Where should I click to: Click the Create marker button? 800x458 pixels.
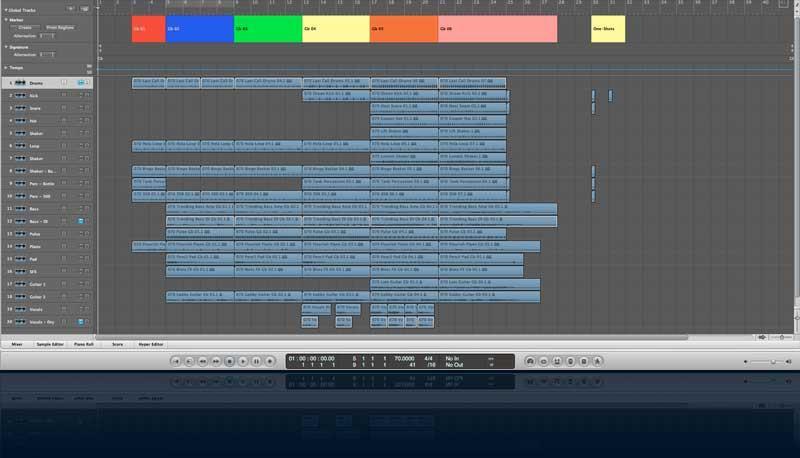tap(25, 27)
